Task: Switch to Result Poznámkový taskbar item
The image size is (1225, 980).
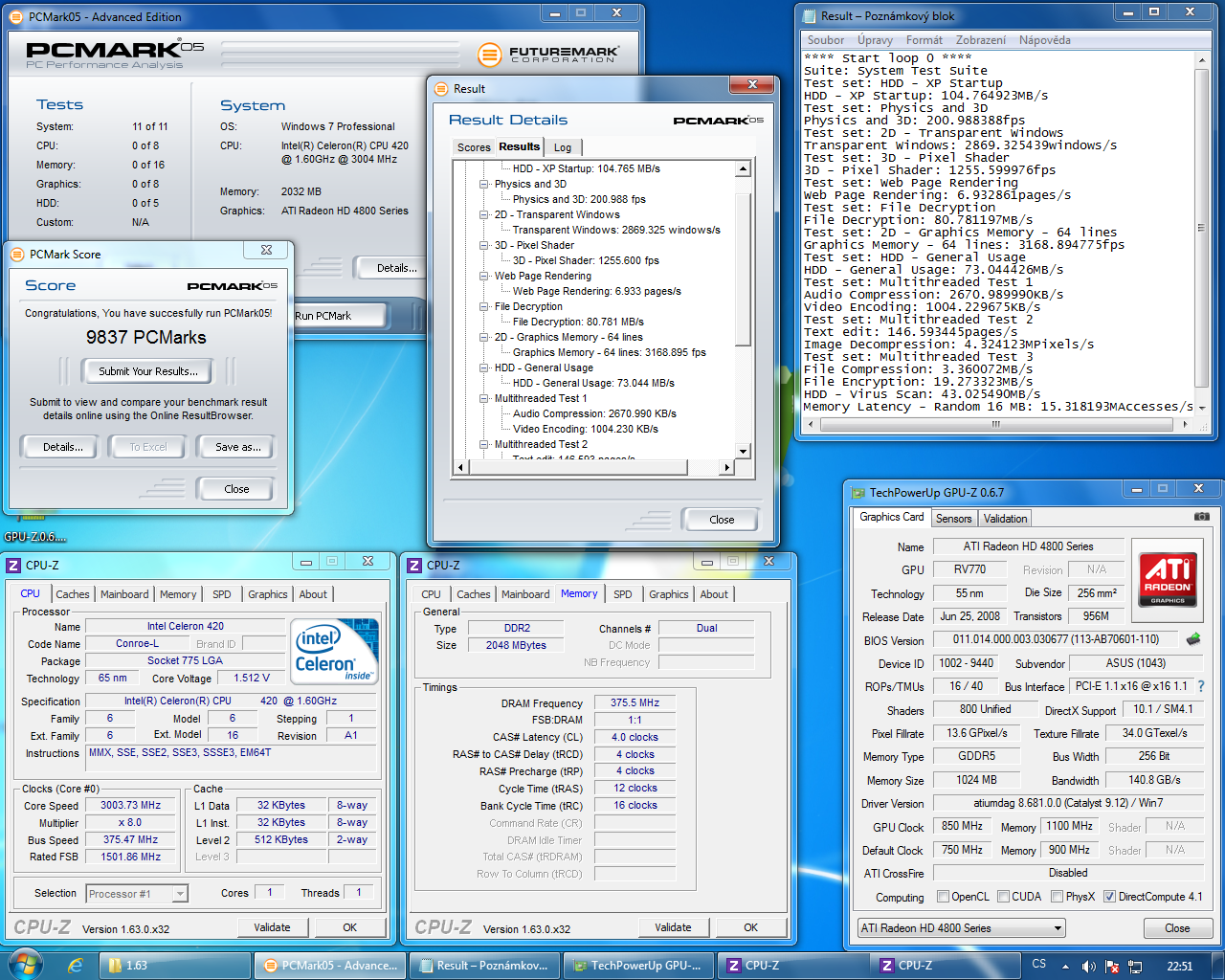Action: point(484,966)
